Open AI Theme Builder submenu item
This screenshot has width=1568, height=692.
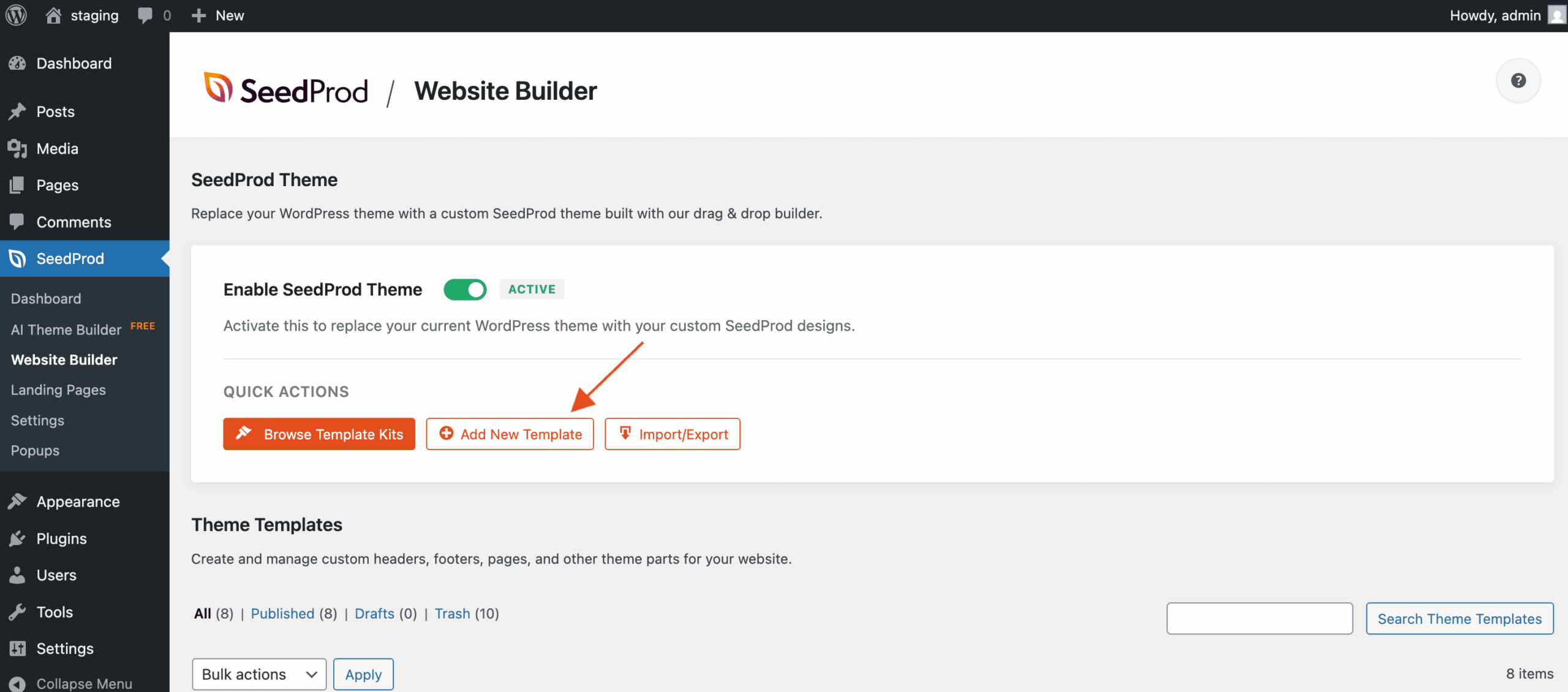66,329
